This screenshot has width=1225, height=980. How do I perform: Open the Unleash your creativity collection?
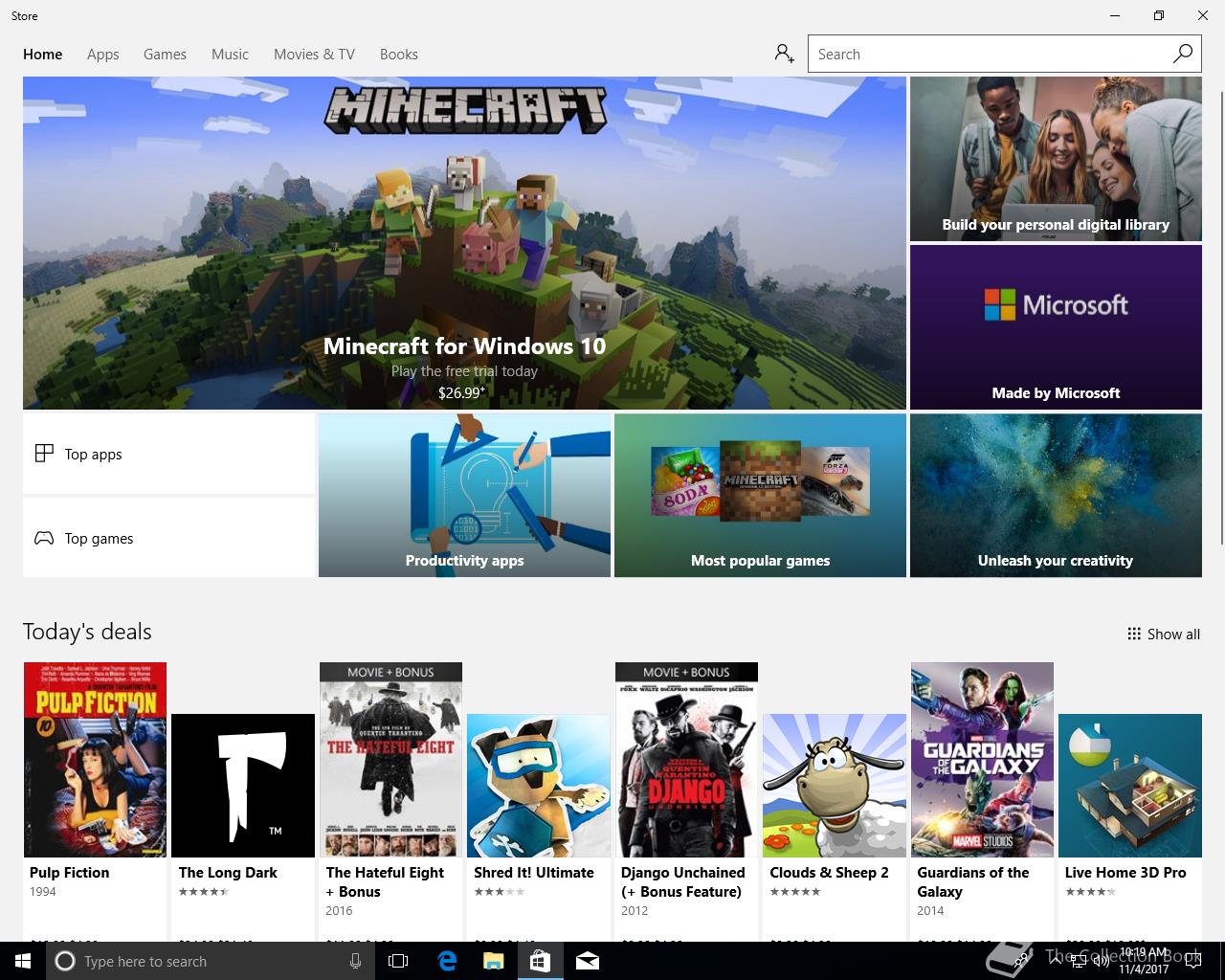[x=1056, y=495]
